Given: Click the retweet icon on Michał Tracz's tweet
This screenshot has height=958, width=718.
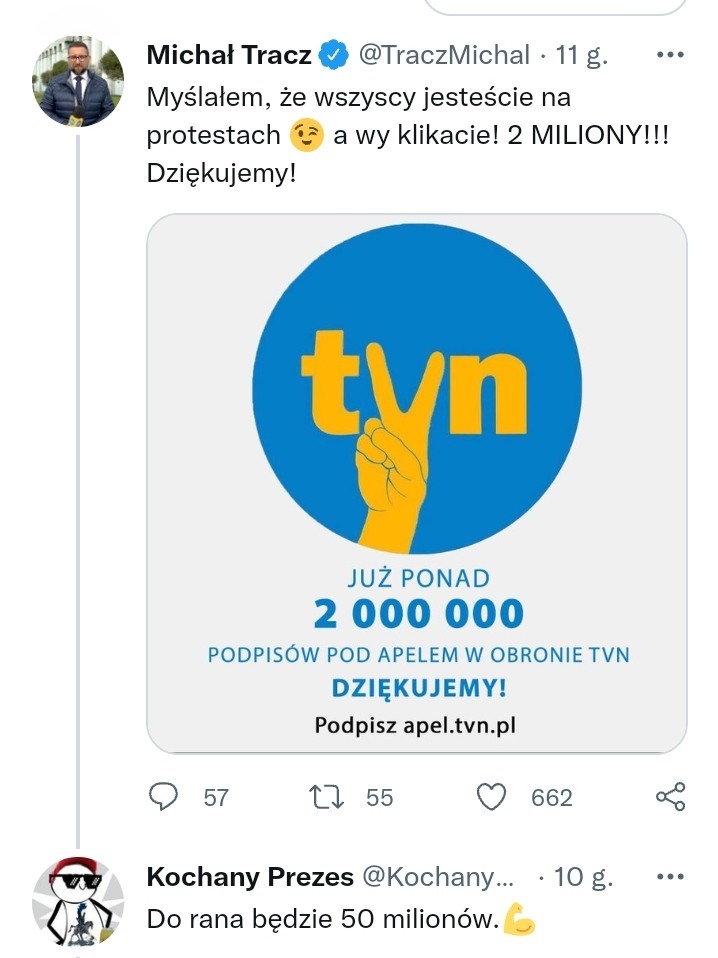Looking at the screenshot, I should tap(326, 797).
